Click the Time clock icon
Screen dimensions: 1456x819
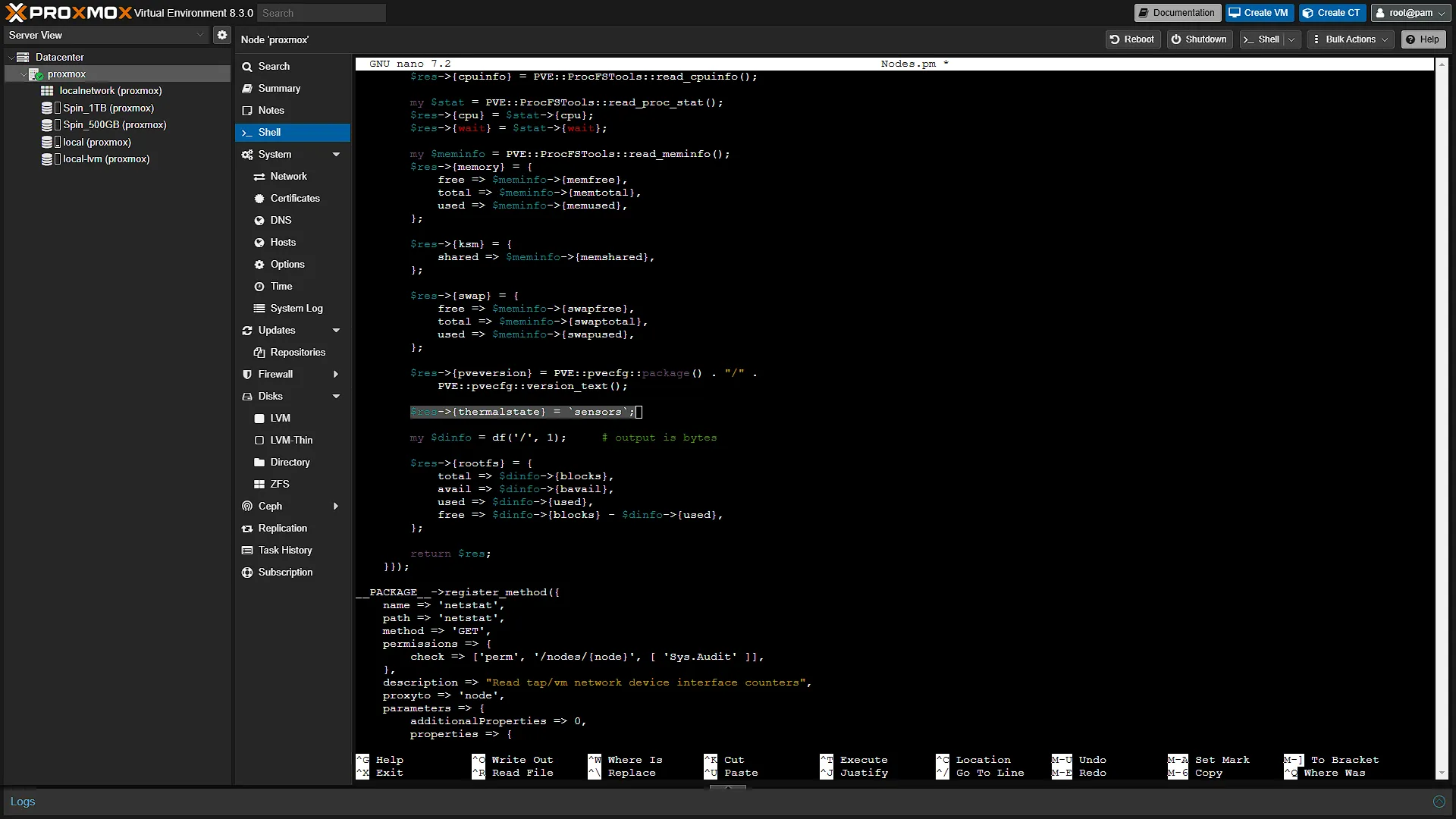pyautogui.click(x=259, y=287)
